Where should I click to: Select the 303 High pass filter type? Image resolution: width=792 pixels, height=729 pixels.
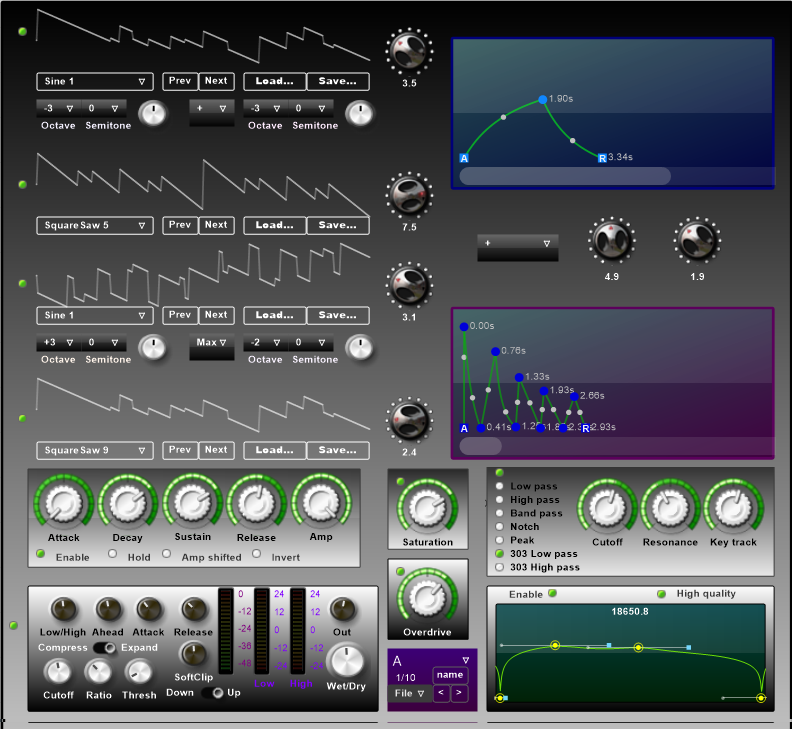500,567
